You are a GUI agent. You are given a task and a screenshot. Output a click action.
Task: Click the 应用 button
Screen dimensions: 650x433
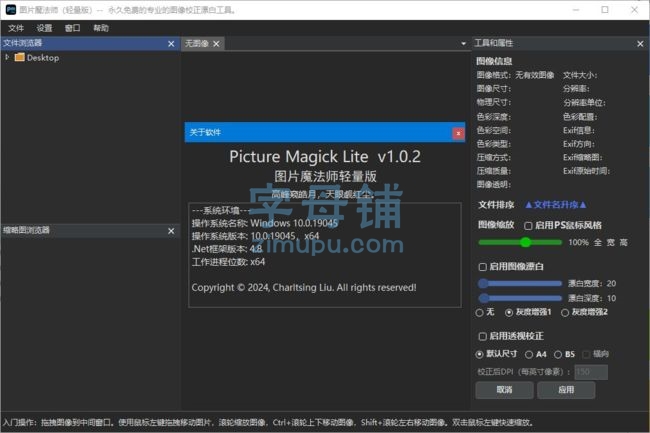click(566, 390)
